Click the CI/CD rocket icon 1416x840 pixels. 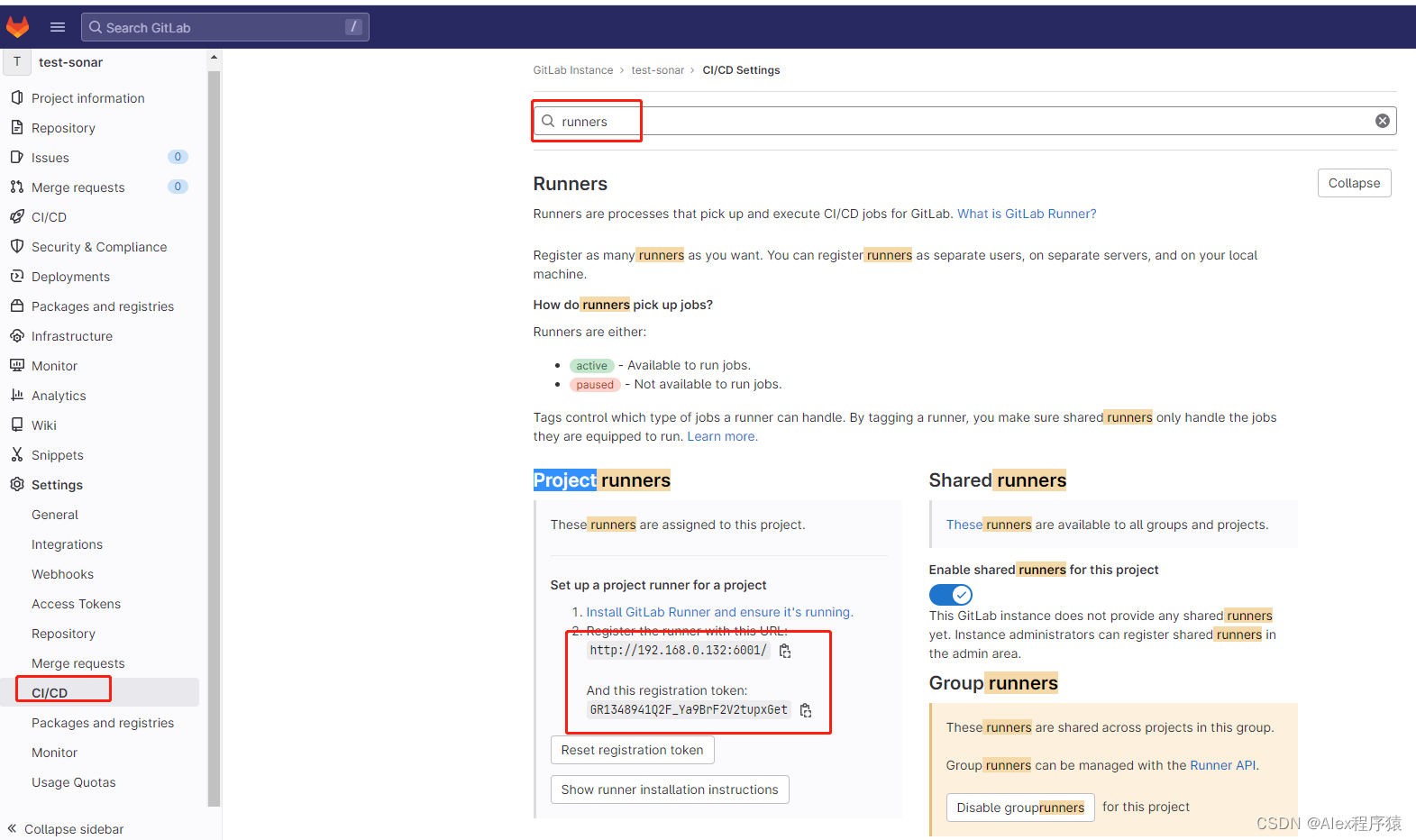coord(17,216)
